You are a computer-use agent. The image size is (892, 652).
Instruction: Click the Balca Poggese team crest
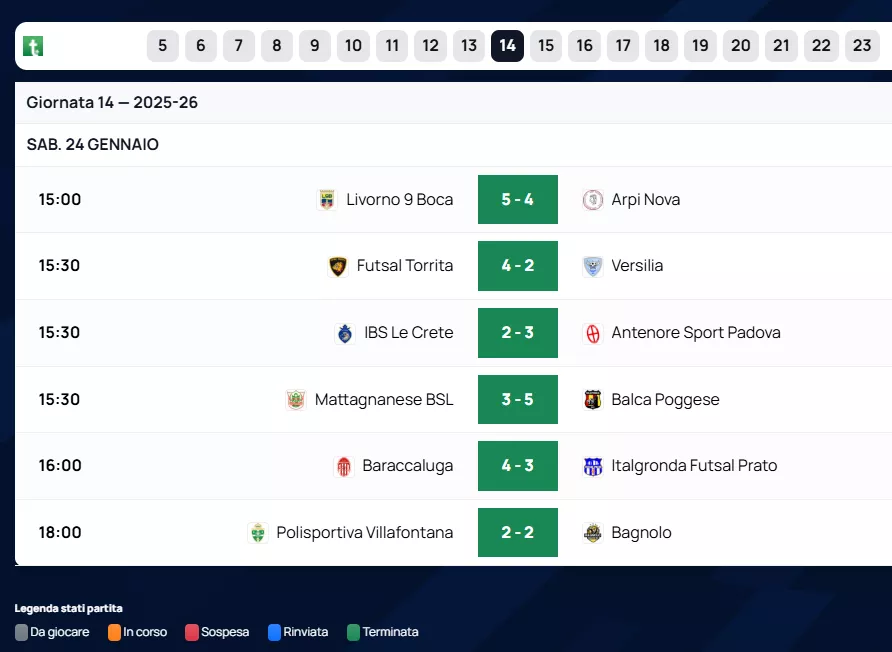click(593, 400)
